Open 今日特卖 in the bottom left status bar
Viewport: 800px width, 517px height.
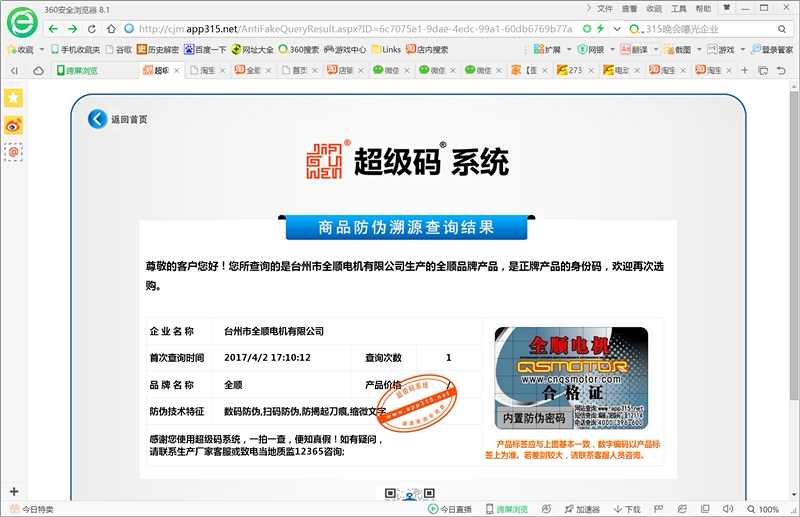(32, 509)
